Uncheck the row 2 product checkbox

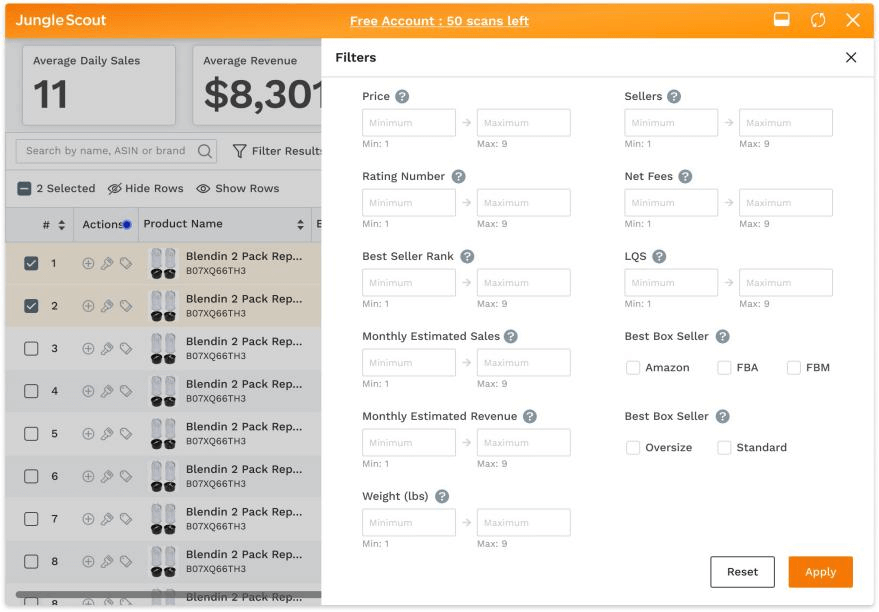point(31,306)
